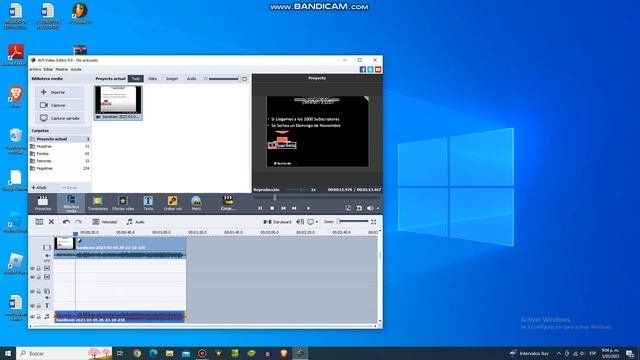This screenshot has width=640, height=360.
Task: Click the Velocidad toolbar button
Action: point(105,222)
